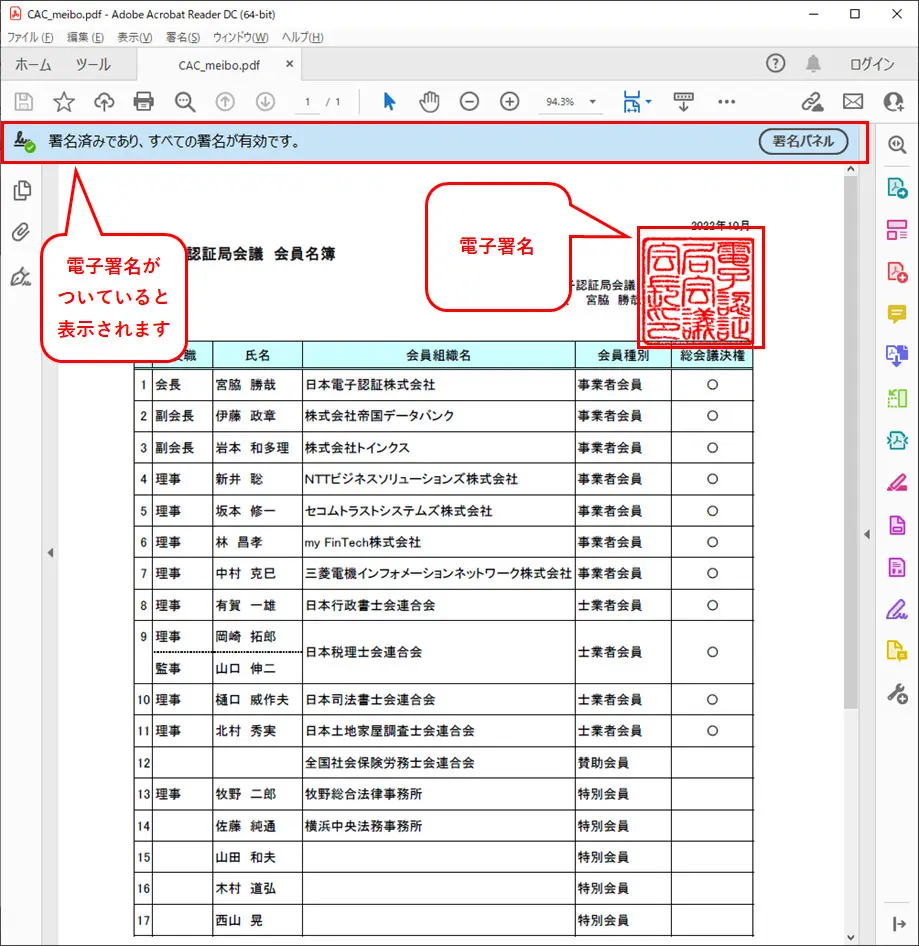Select the Hand tool
This screenshot has width=919, height=946.
click(x=428, y=101)
